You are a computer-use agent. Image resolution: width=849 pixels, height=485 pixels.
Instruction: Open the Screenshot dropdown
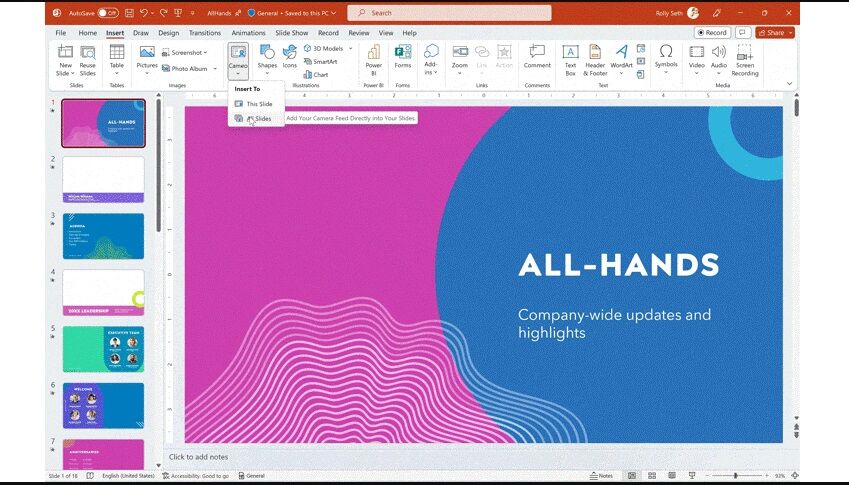pos(185,53)
